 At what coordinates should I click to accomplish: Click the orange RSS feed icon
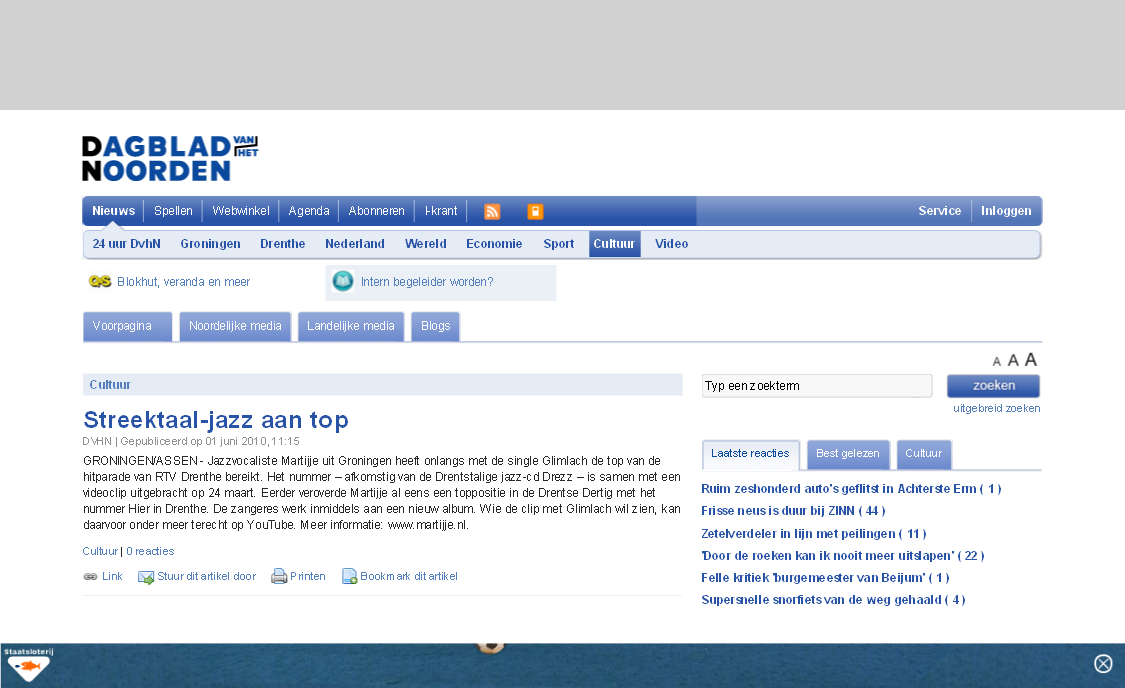click(x=492, y=211)
